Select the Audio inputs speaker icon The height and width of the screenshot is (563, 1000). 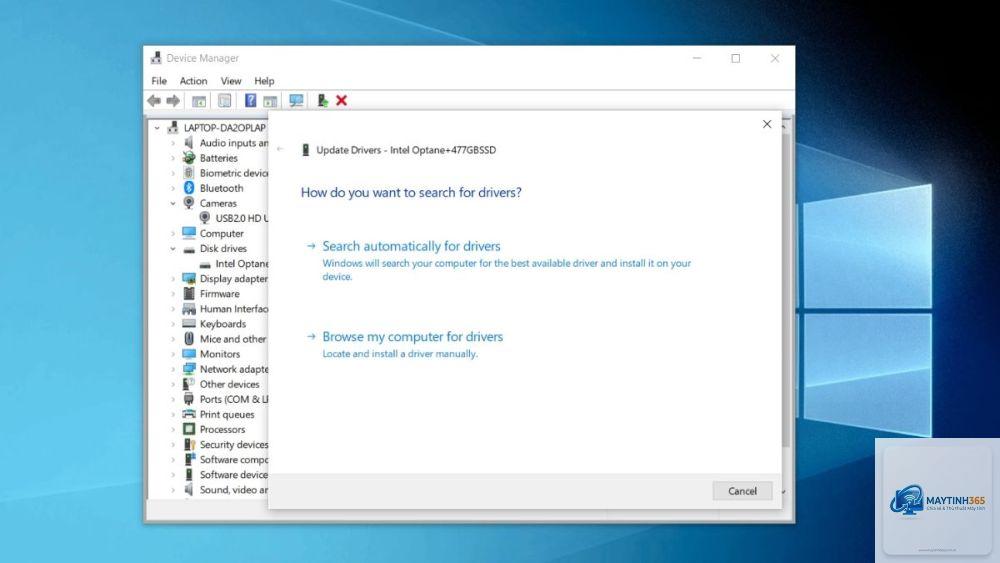189,143
